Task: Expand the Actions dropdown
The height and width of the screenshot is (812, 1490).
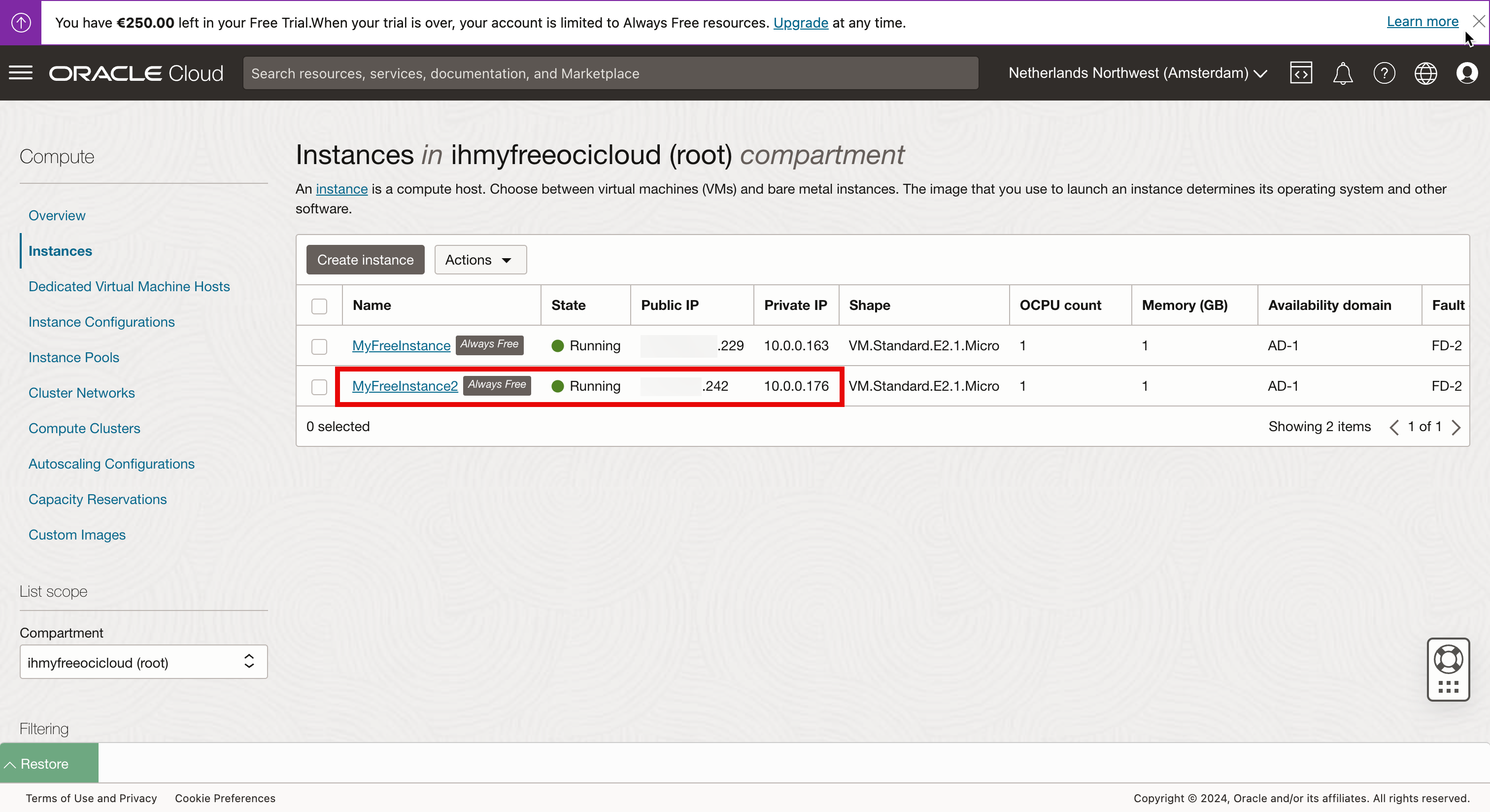Action: pos(480,260)
